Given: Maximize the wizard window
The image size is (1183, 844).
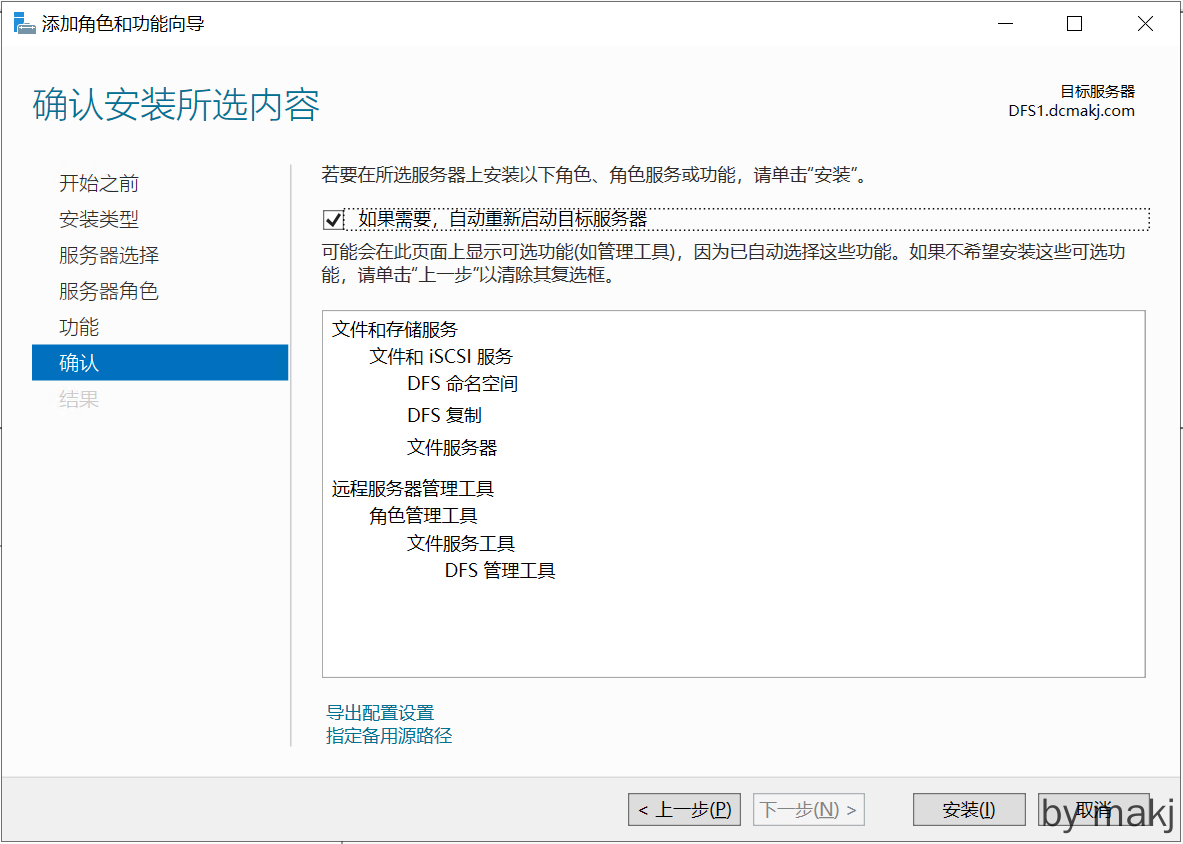Looking at the screenshot, I should point(1074,24).
